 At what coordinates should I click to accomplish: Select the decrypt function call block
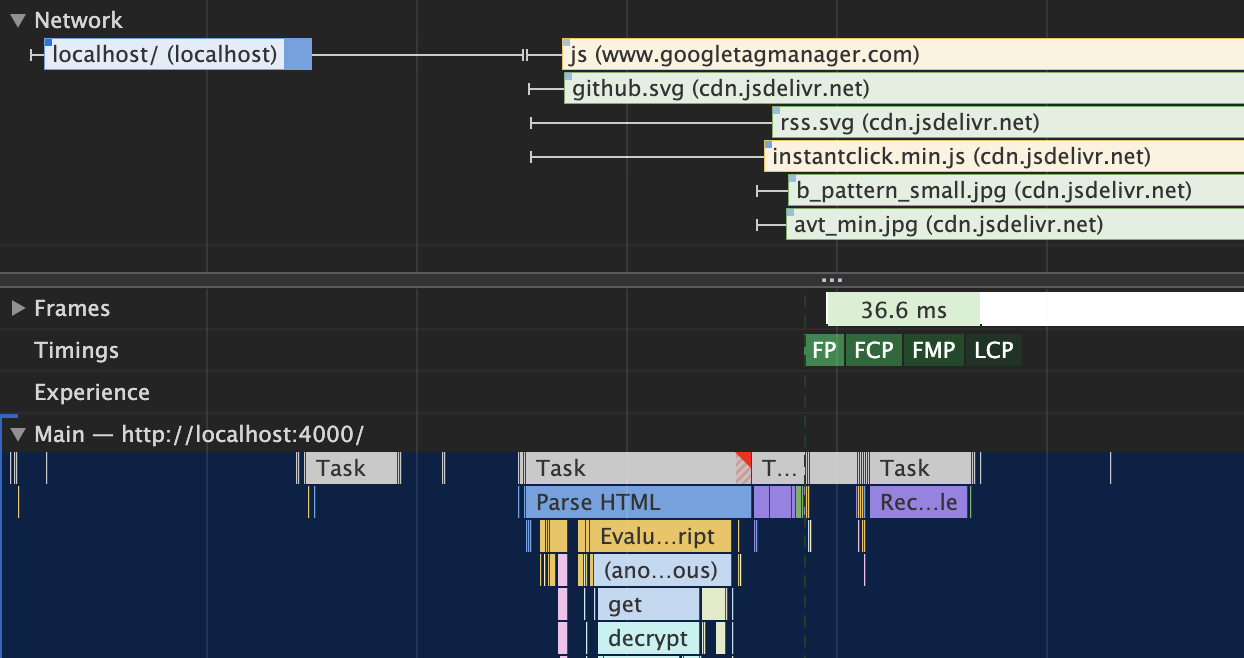[x=648, y=639]
